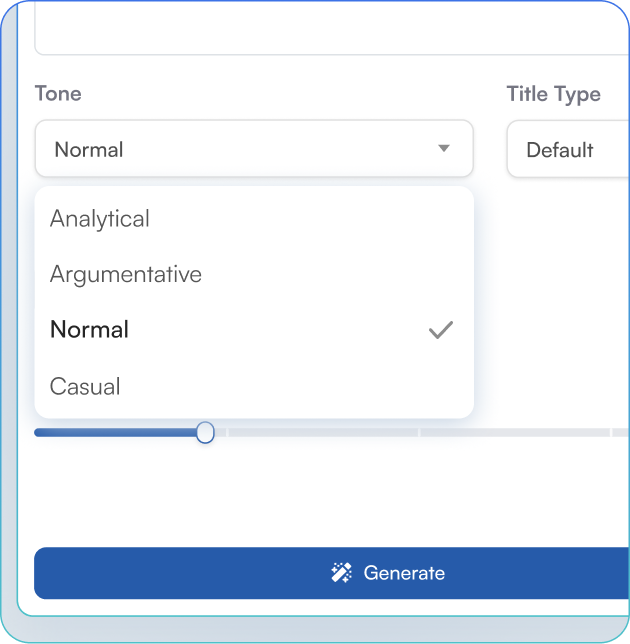Image resolution: width=630 pixels, height=644 pixels.
Task: Open the Title Type dropdown showing Default
Action: pyautogui.click(x=567, y=150)
